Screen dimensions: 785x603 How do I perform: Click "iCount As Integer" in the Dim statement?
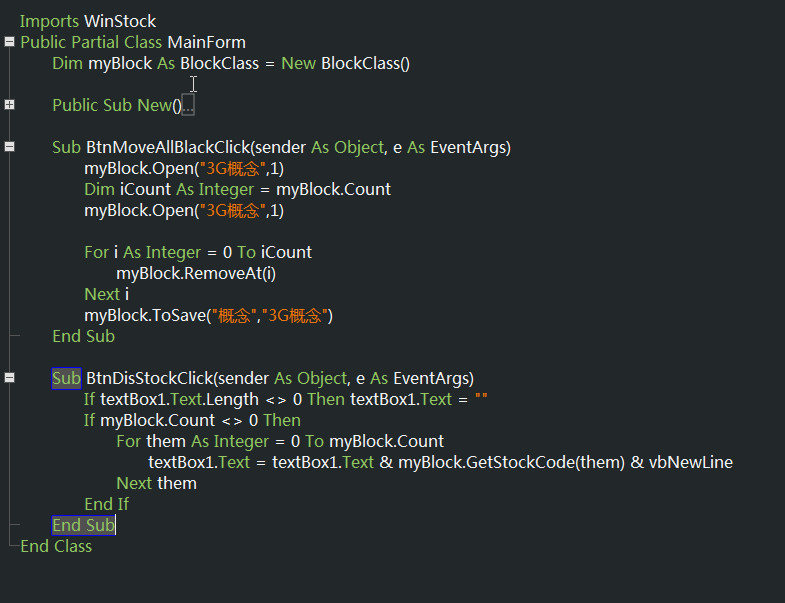tap(187, 190)
